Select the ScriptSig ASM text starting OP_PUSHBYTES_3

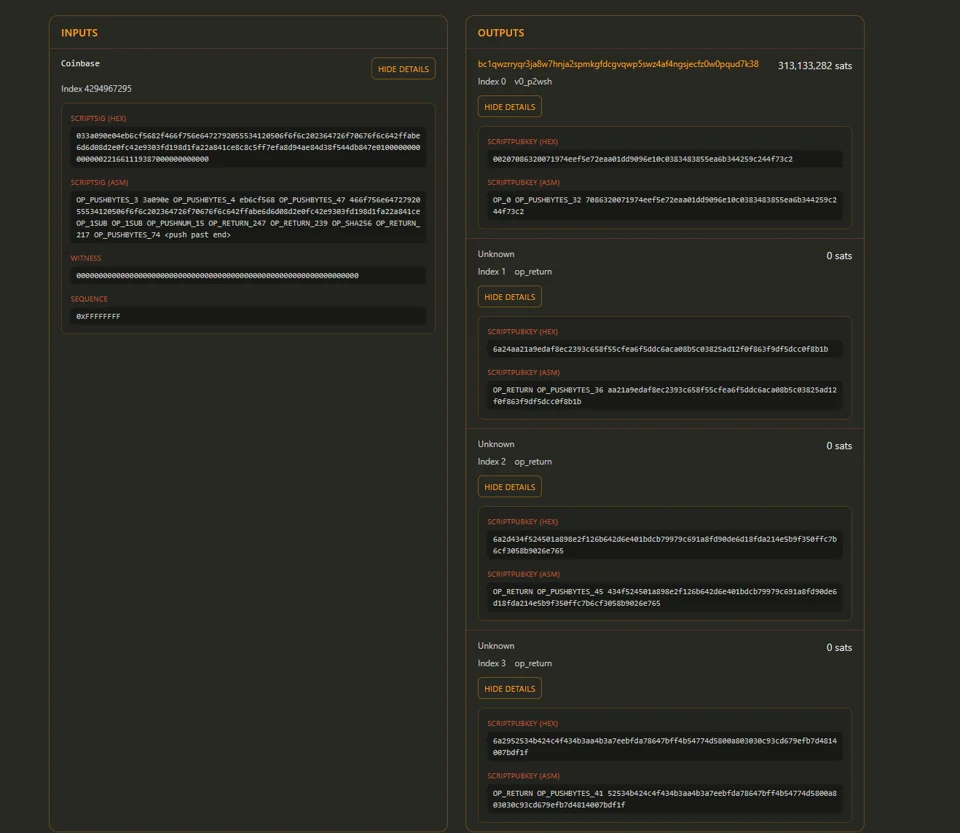pos(248,217)
